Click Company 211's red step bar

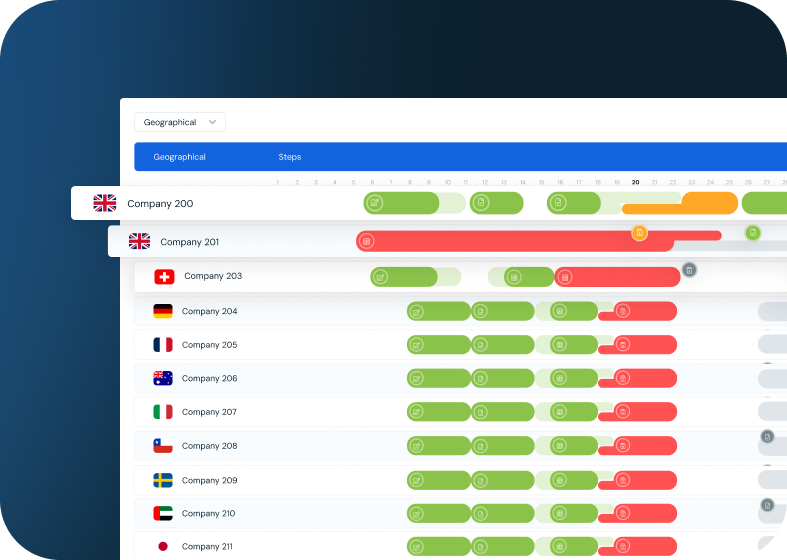(645, 546)
